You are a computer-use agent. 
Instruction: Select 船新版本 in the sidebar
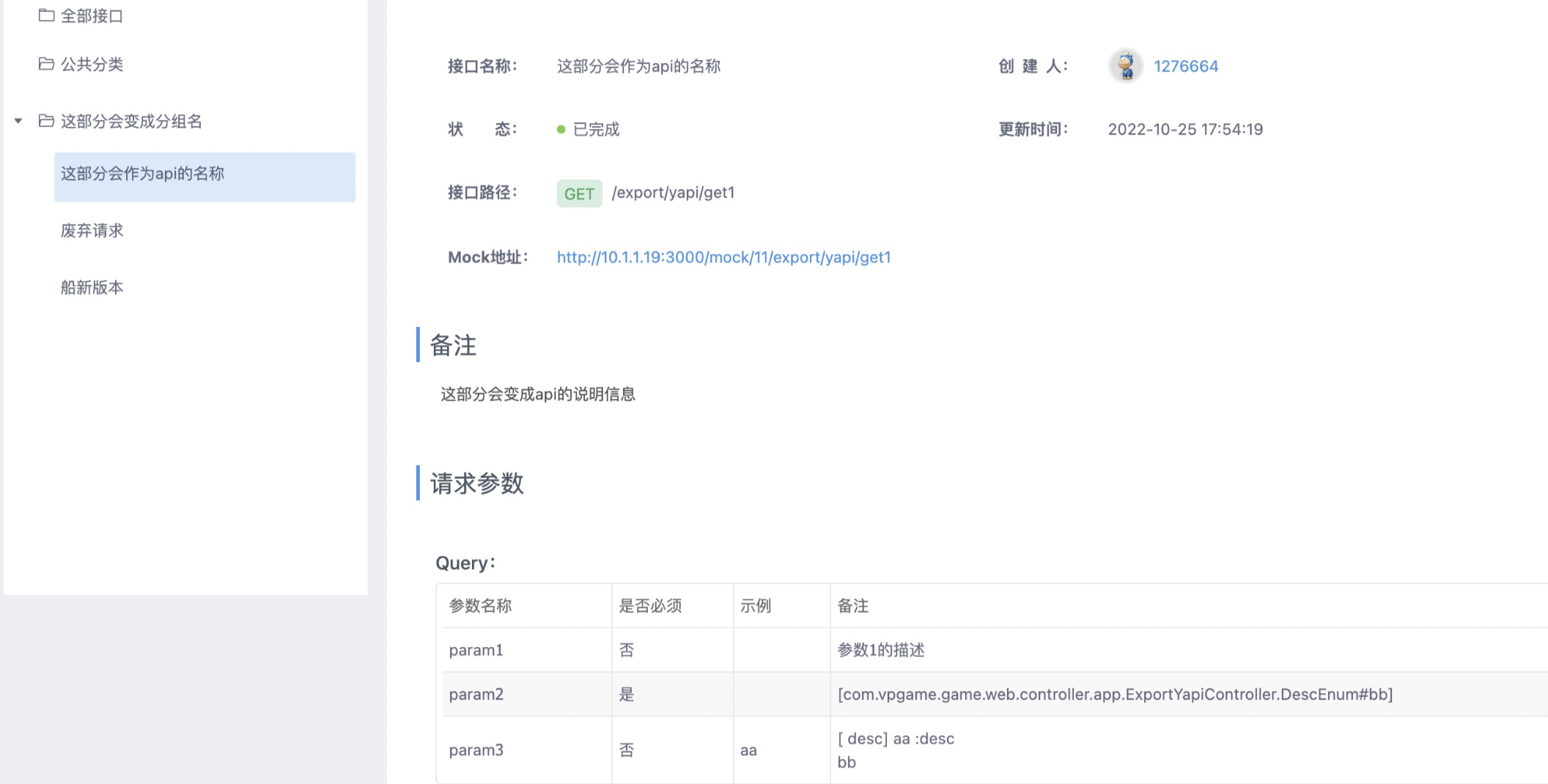click(92, 287)
